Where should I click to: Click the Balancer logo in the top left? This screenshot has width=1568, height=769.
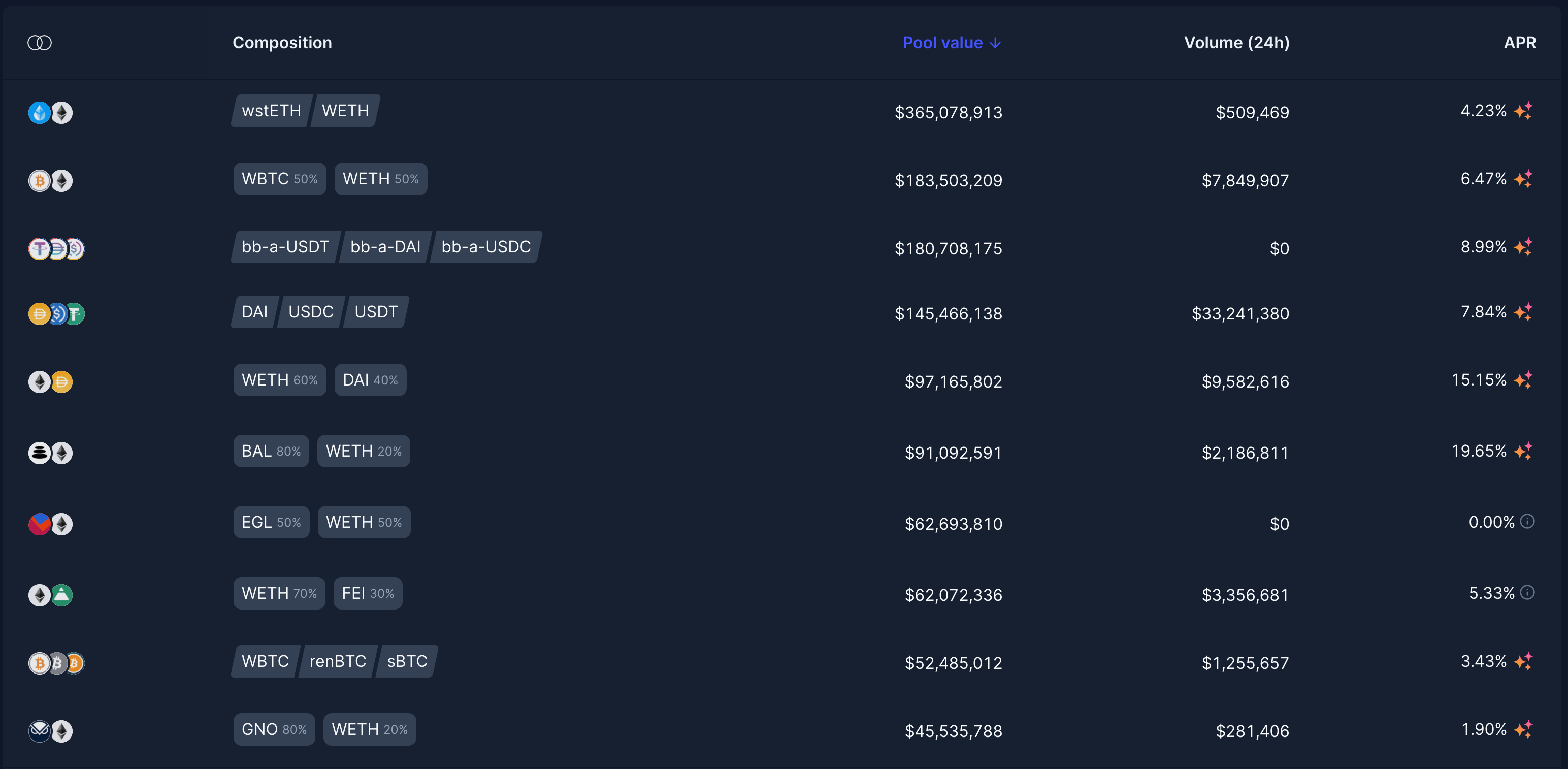tap(40, 42)
